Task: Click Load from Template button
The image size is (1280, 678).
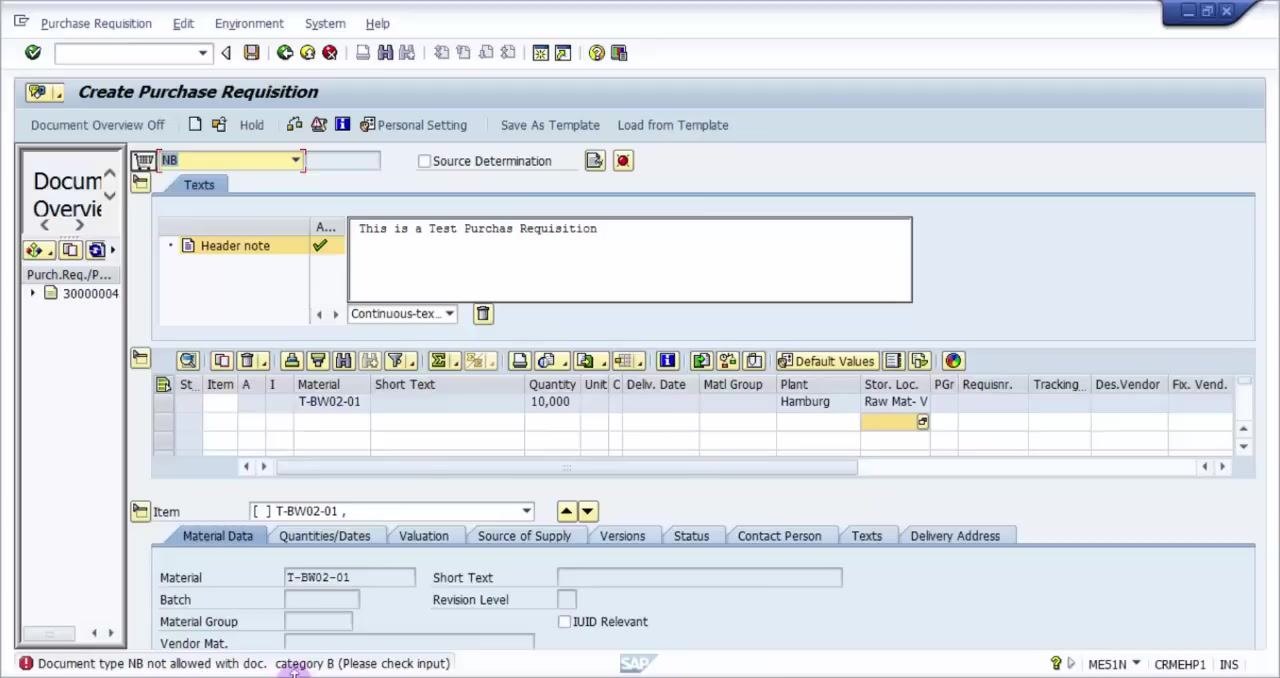Action: point(673,125)
